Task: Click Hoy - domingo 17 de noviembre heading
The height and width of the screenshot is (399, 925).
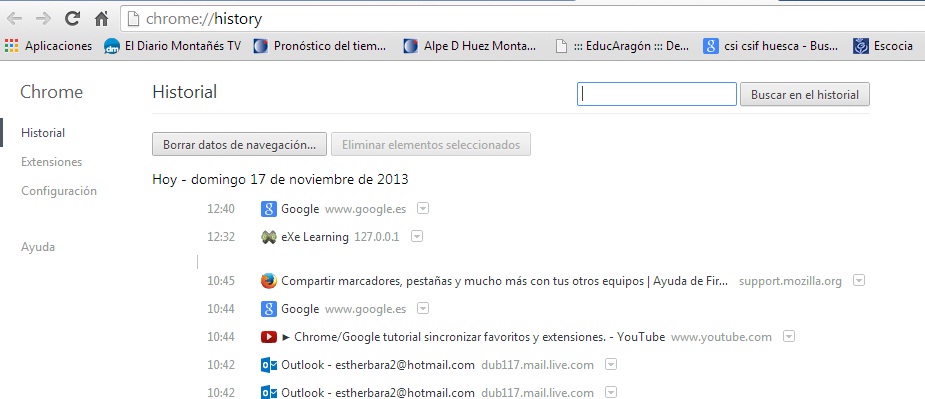Action: pos(280,179)
